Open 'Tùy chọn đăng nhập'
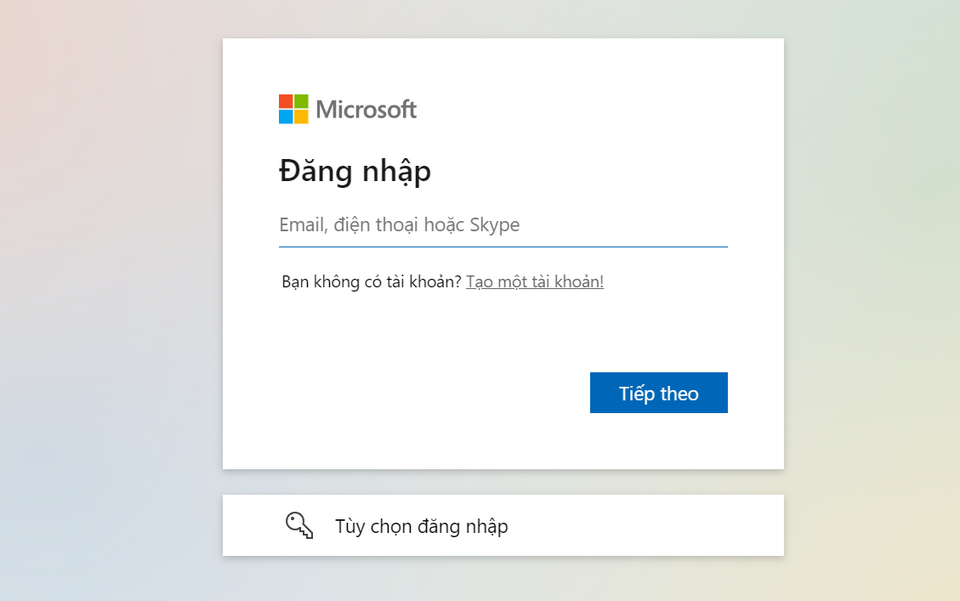Viewport: 960px width, 601px height. click(x=420, y=525)
